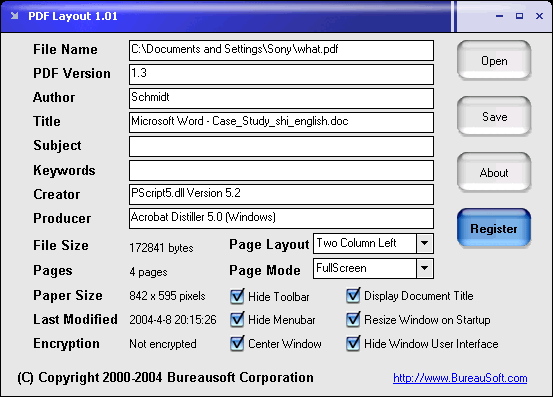The width and height of the screenshot is (553, 397).
Task: Minimize the PDF Layout window
Action: (499, 16)
